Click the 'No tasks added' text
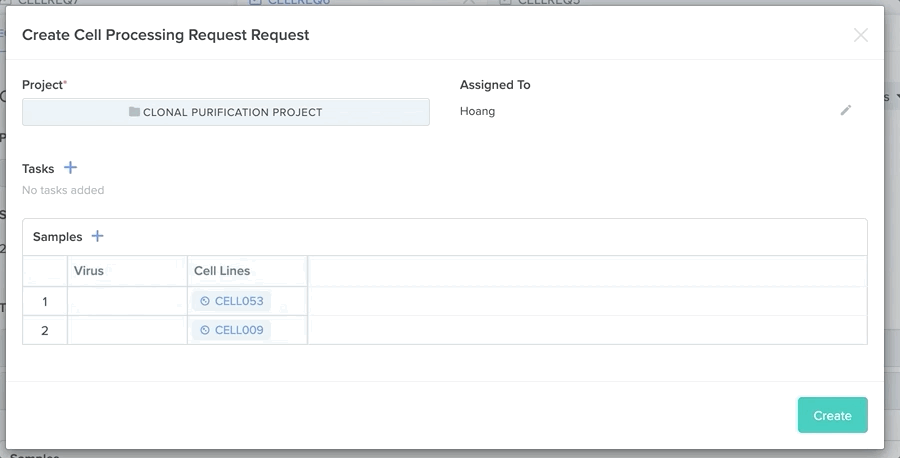 tap(63, 190)
